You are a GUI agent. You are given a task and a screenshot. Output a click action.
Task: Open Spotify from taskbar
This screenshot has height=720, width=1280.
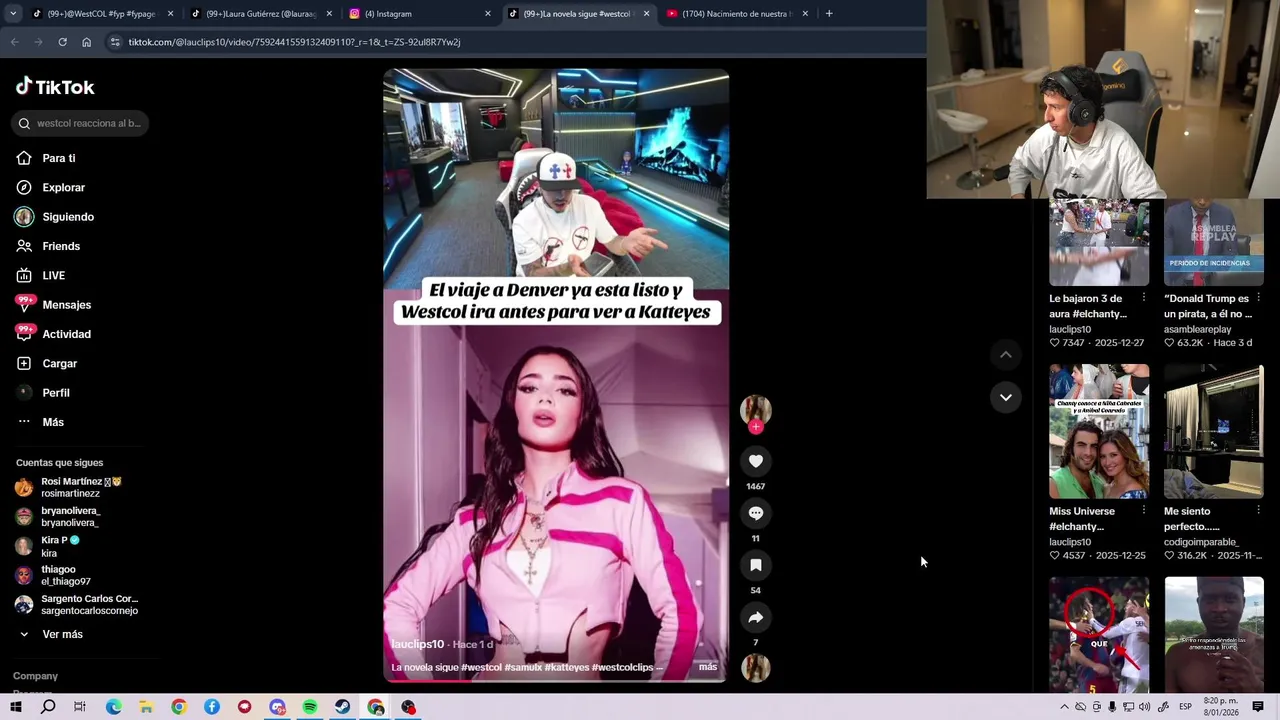pyautogui.click(x=310, y=707)
